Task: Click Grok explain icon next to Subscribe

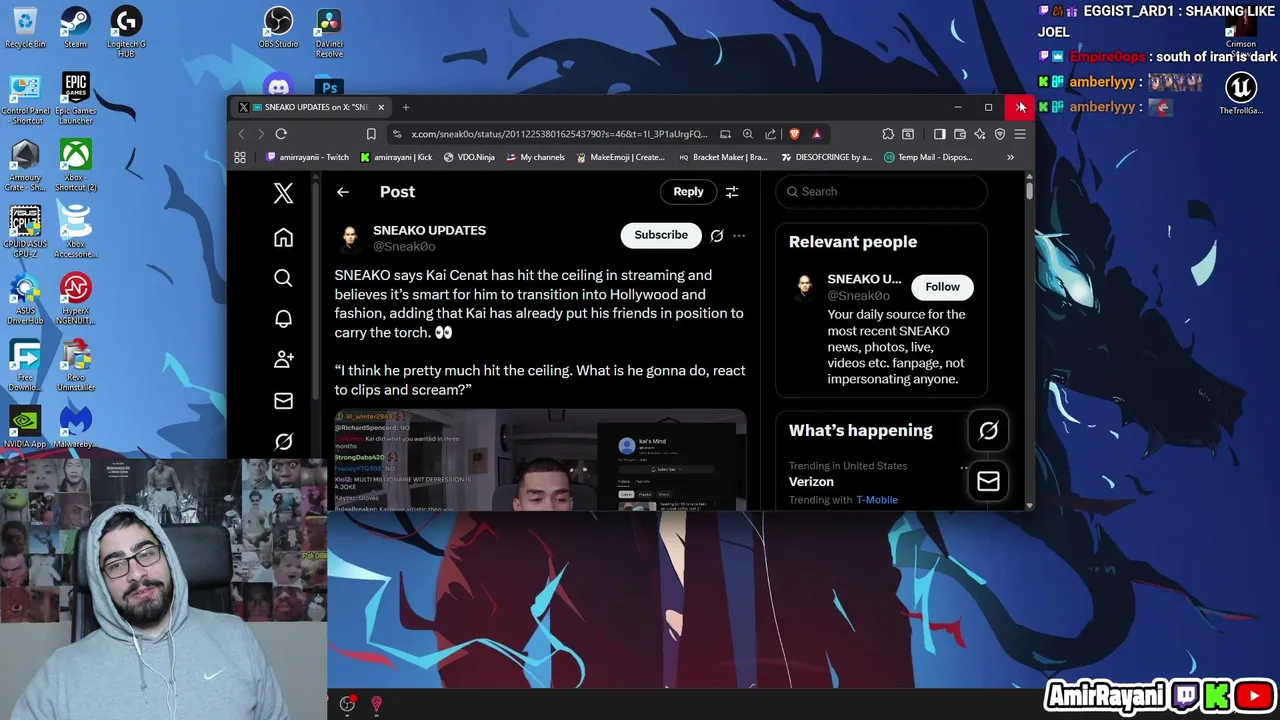Action: tap(717, 236)
